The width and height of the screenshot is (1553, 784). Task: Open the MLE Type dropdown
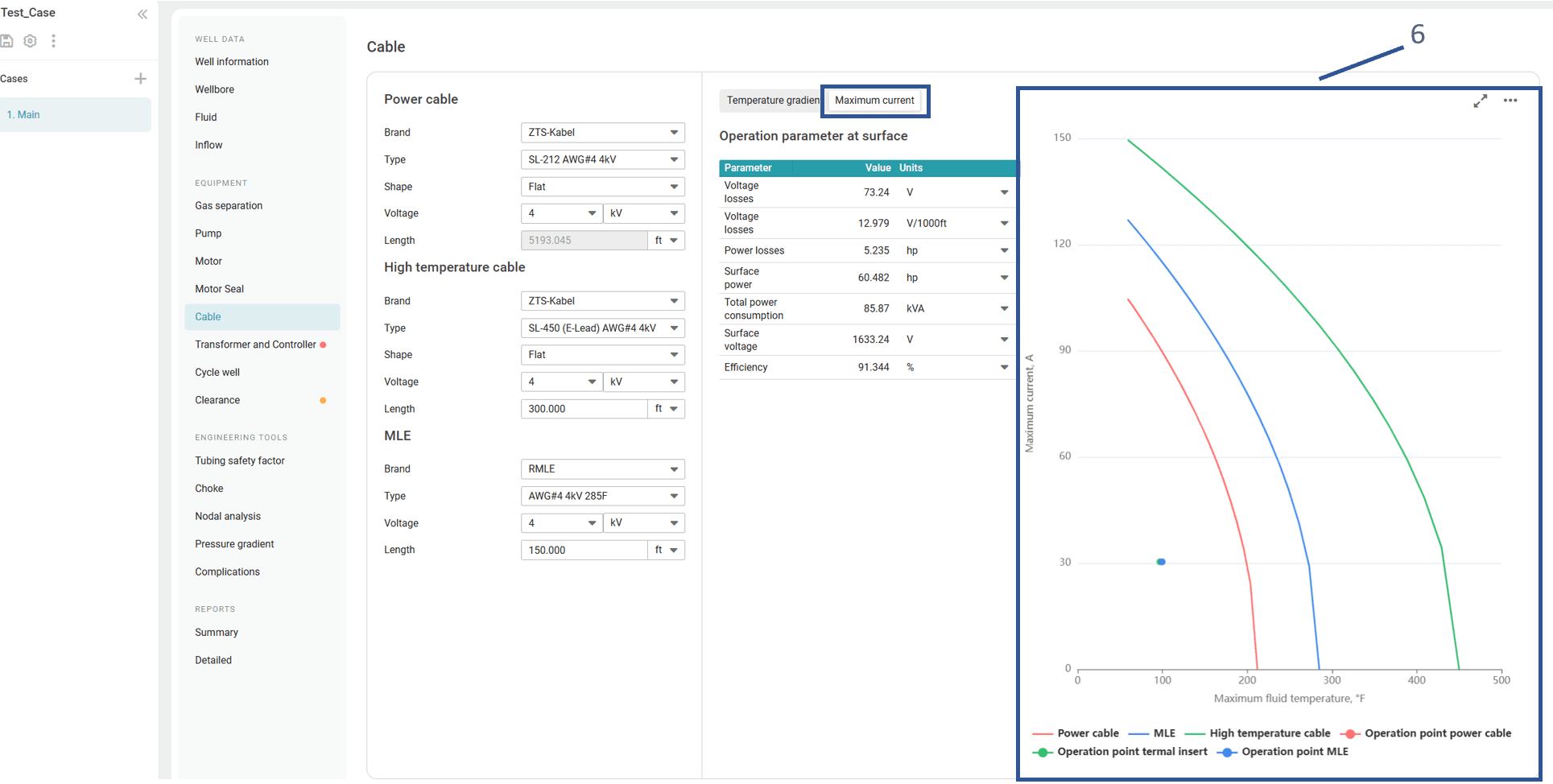click(x=602, y=497)
